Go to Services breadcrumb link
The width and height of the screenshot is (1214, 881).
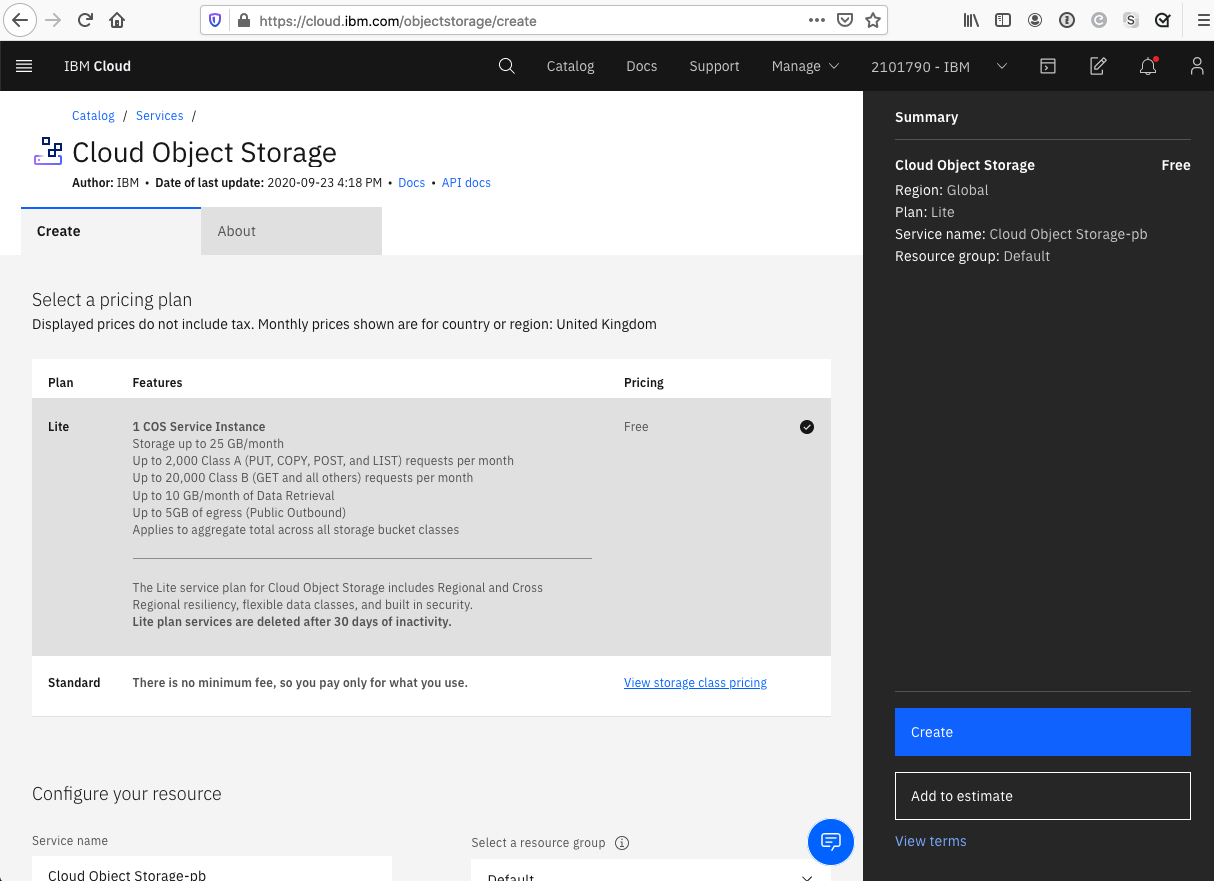[160, 116]
